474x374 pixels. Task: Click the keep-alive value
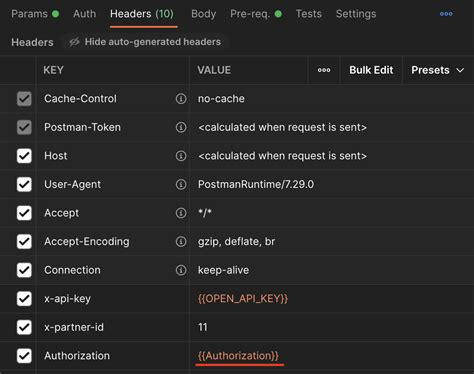pyautogui.click(x=223, y=270)
